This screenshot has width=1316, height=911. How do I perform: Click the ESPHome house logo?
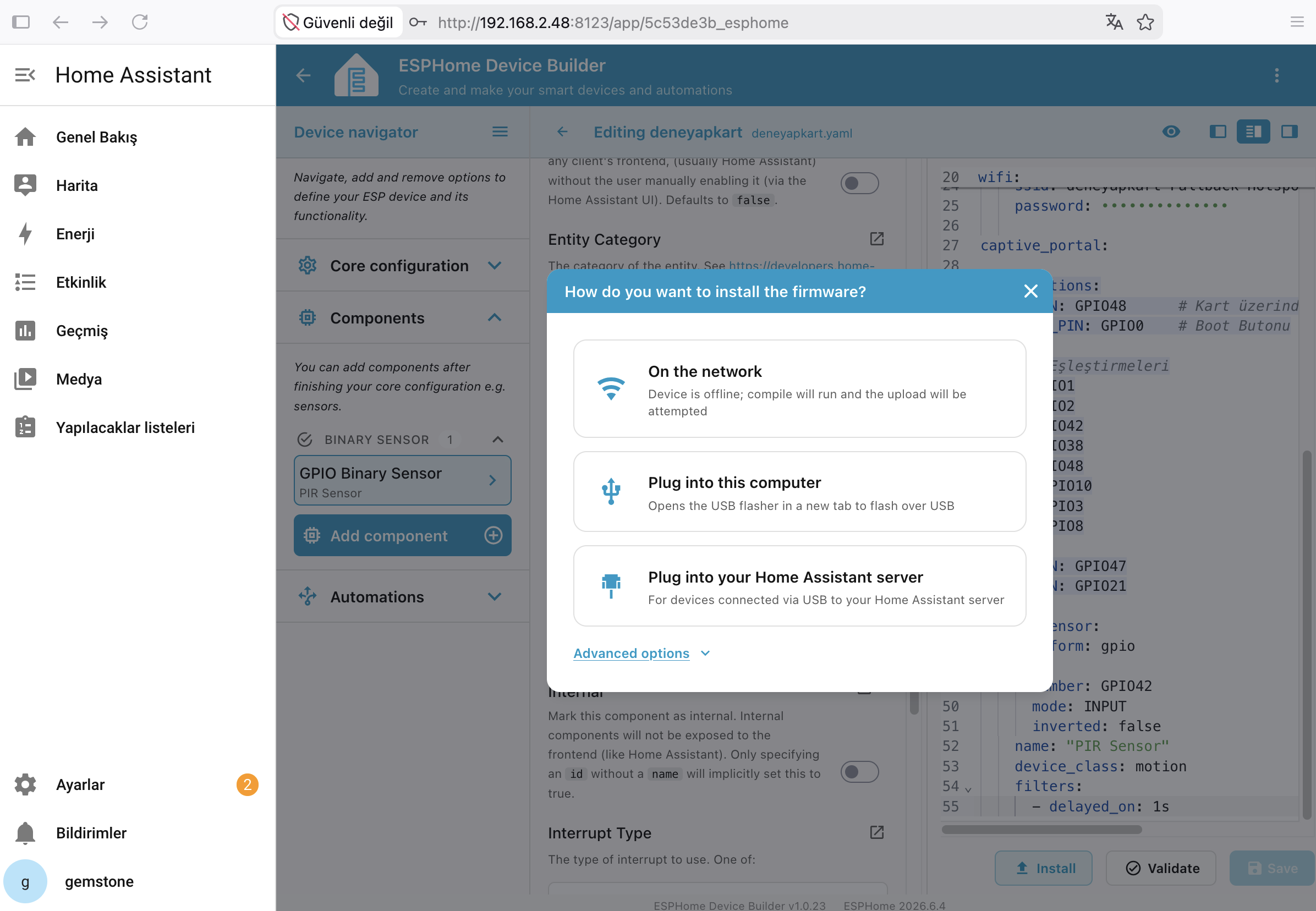[356, 75]
